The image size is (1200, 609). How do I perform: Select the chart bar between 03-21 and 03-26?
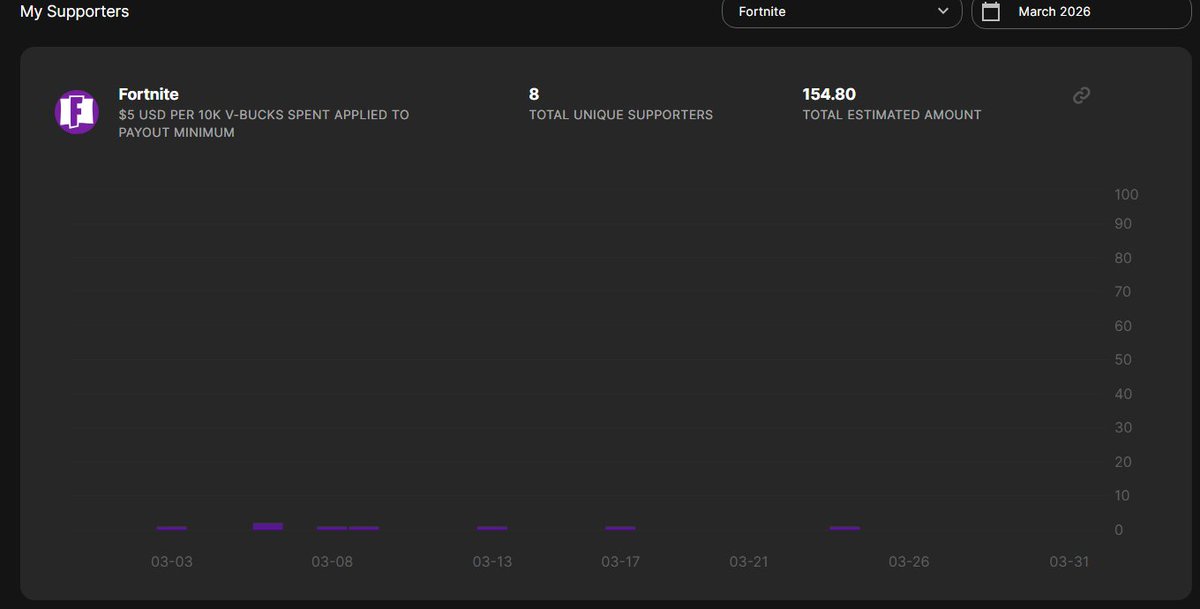tap(845, 528)
